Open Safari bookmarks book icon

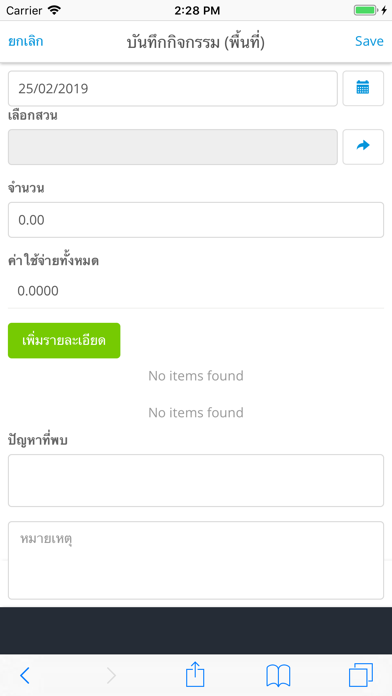(278, 676)
